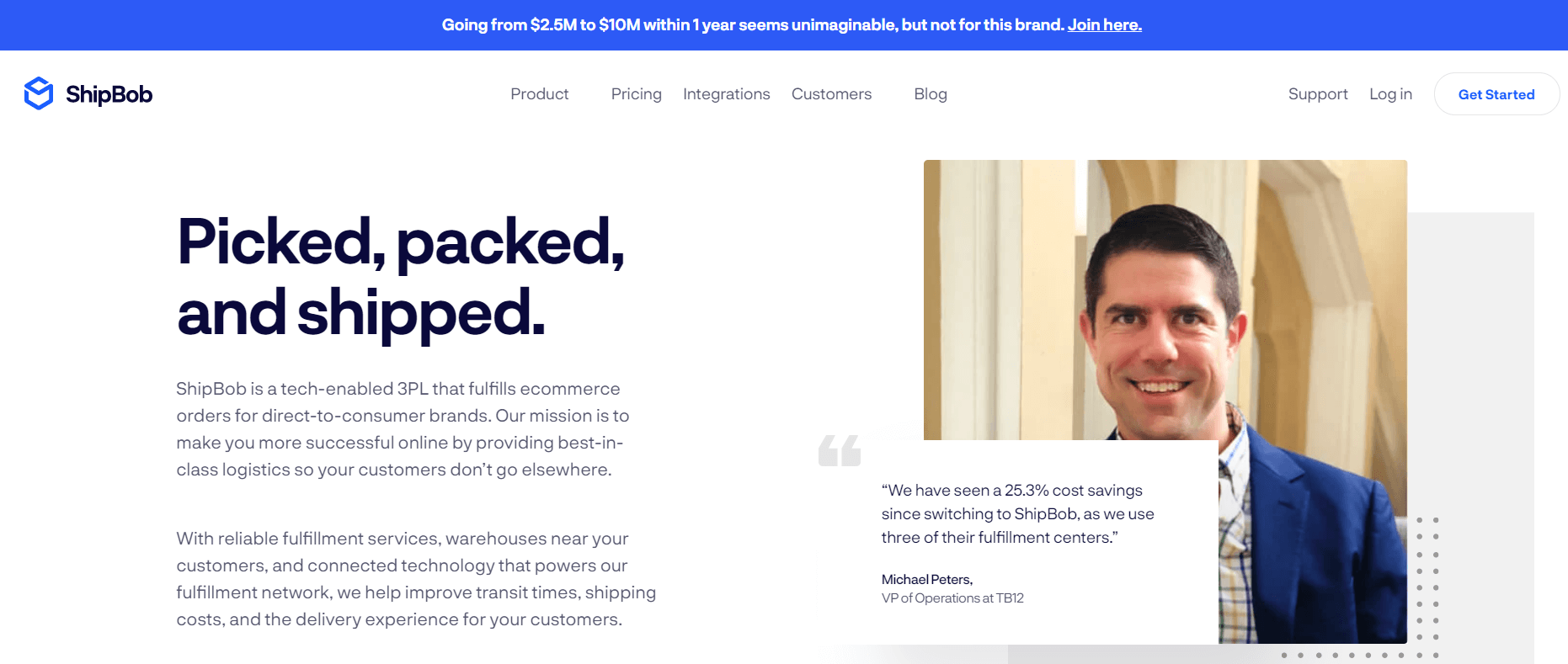
Task: Click the large quotation mark icon
Action: [x=840, y=450]
